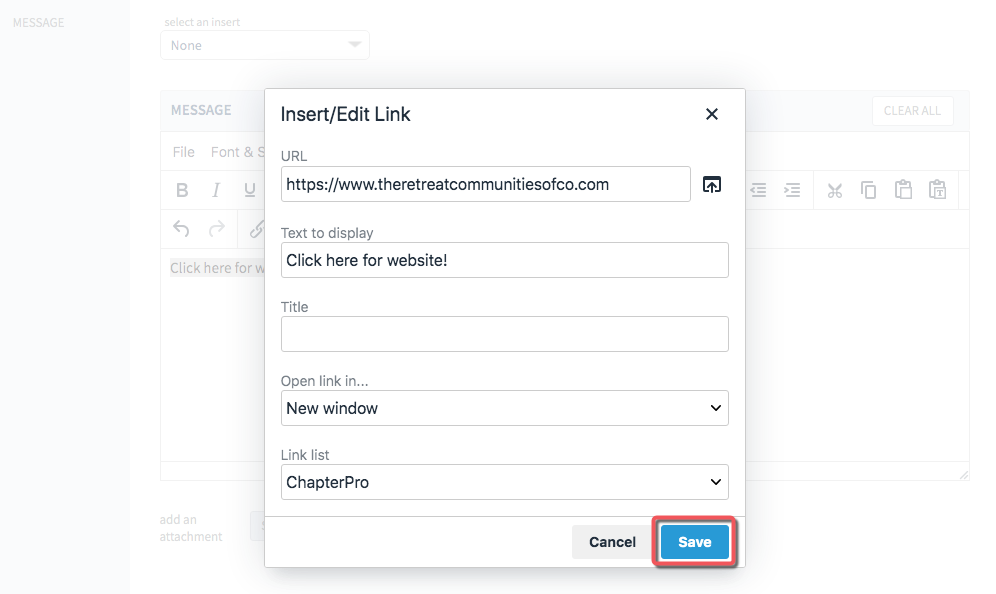Screen dimensions: 996x594
Task: Toggle italic formatting in the editor toolbar
Action: pos(216,190)
